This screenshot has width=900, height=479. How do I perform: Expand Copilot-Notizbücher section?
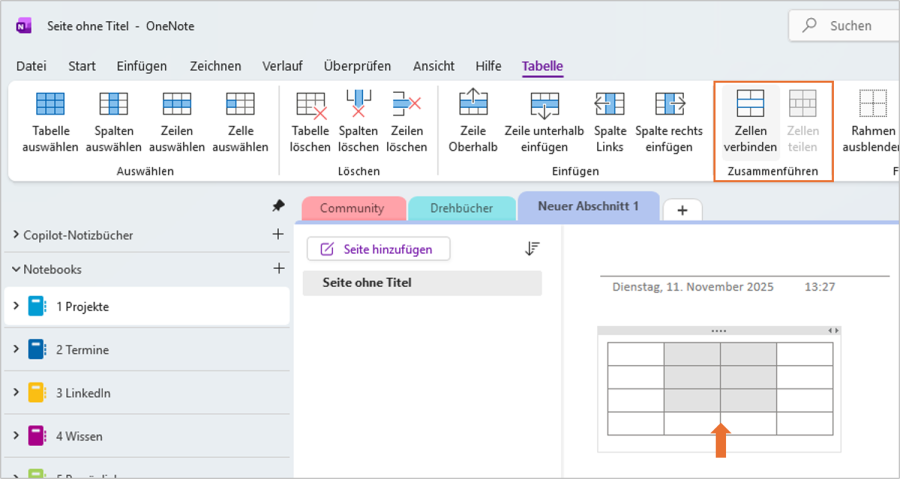16,235
